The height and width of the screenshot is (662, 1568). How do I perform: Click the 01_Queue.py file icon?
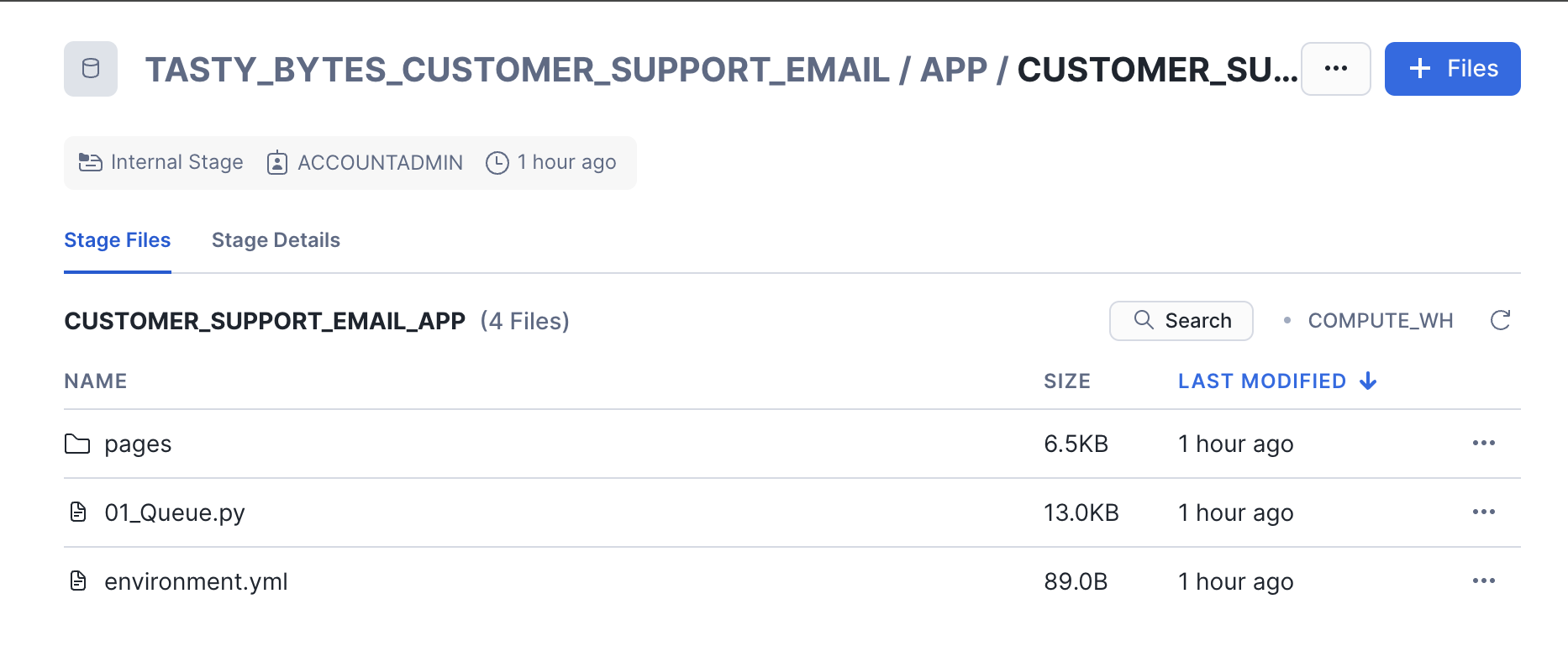pyautogui.click(x=78, y=512)
